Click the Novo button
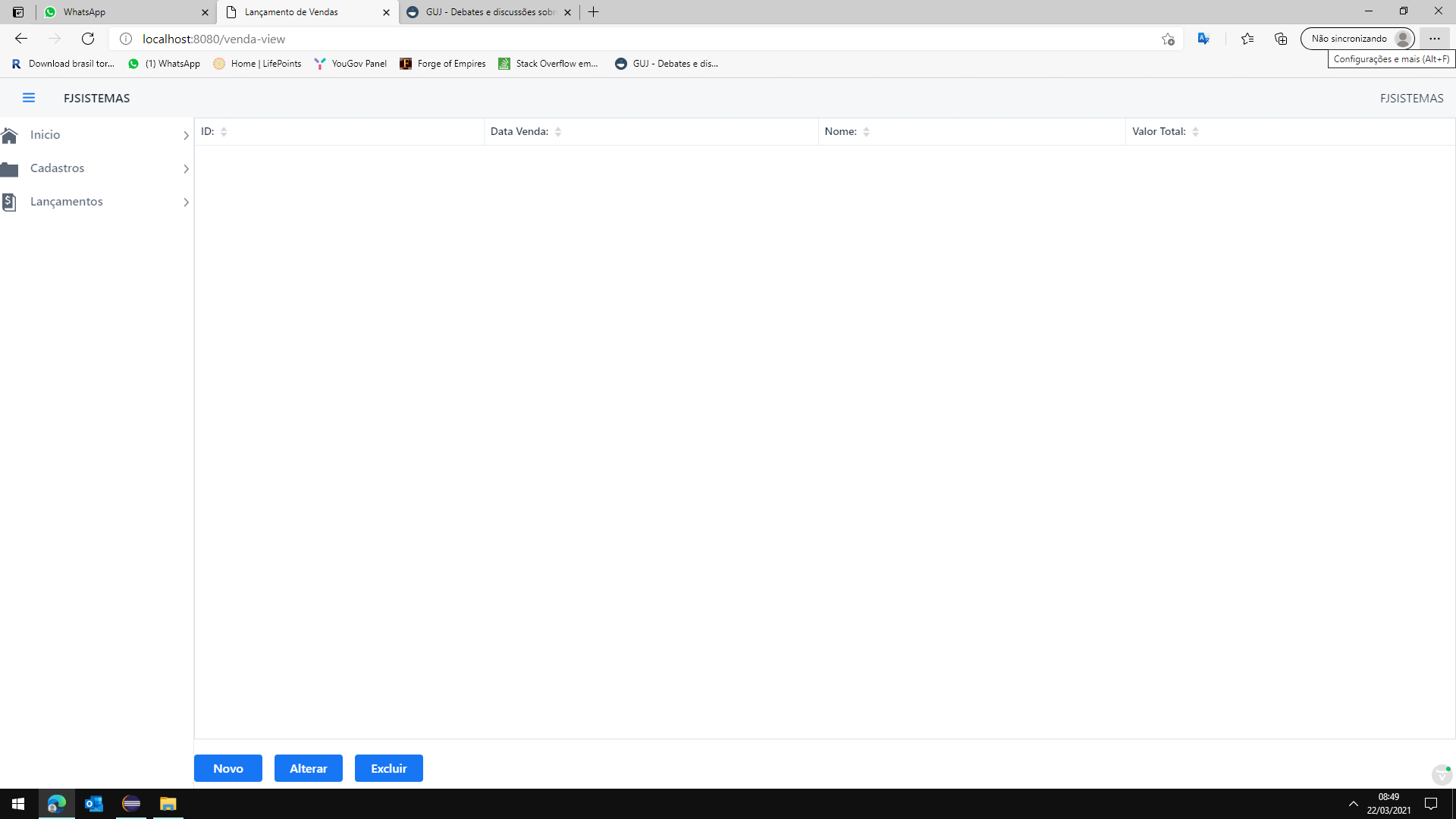 point(227,768)
